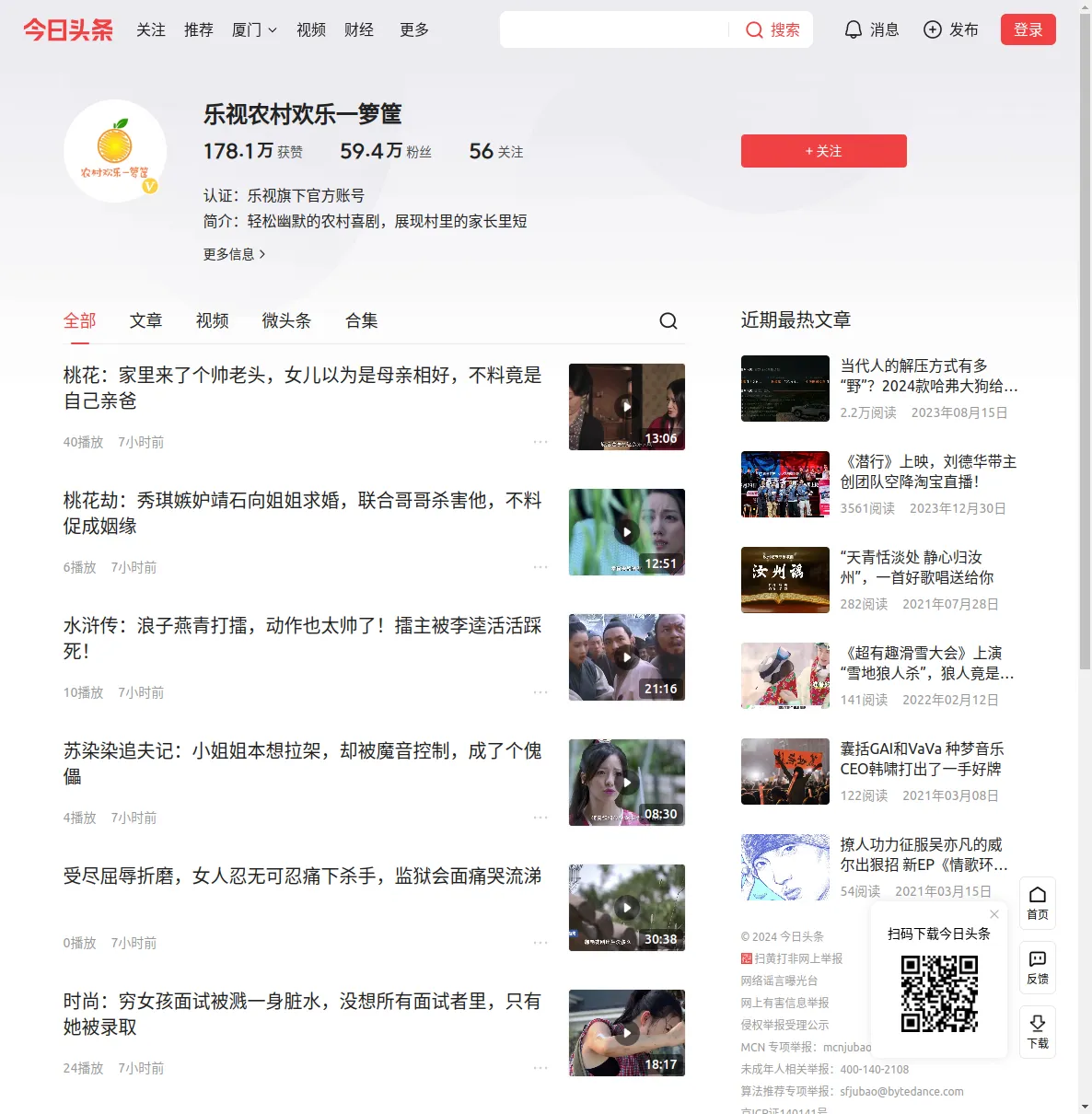The image size is (1092, 1114).
Task: View the 56 关注 following count
Action: 496,151
